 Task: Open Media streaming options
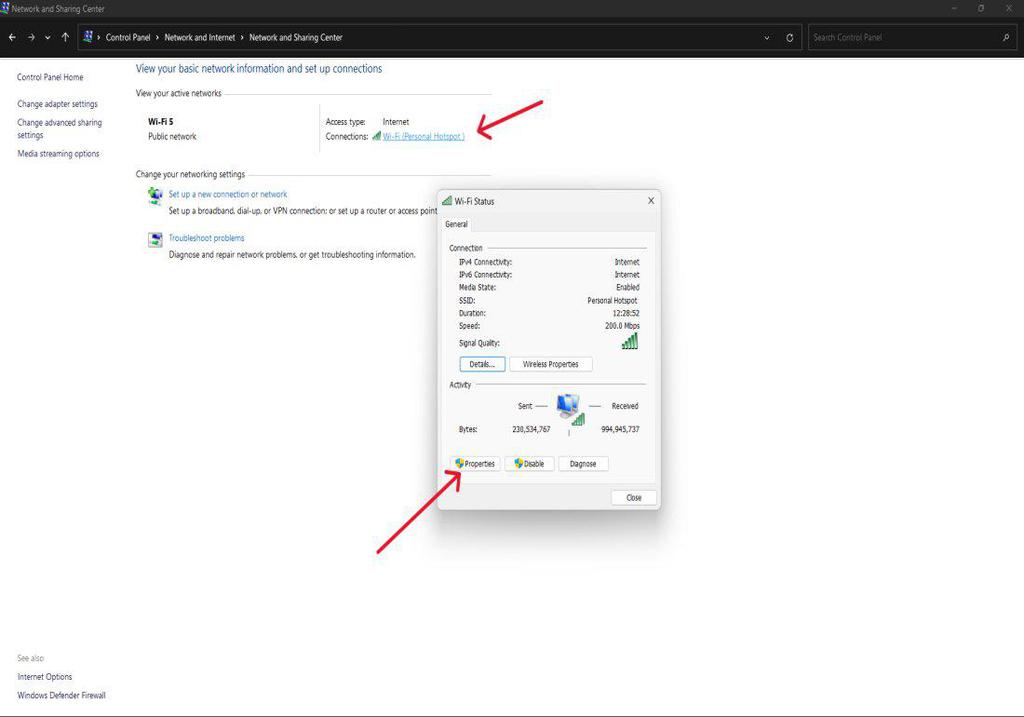coord(58,153)
